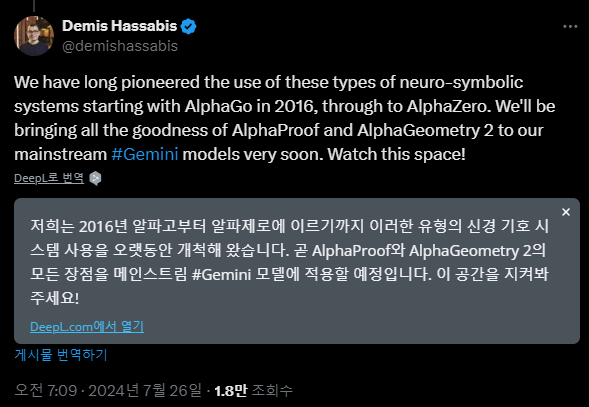
Task: Click 게시물 번역하기 to translate post
Action: click(x=61, y=354)
